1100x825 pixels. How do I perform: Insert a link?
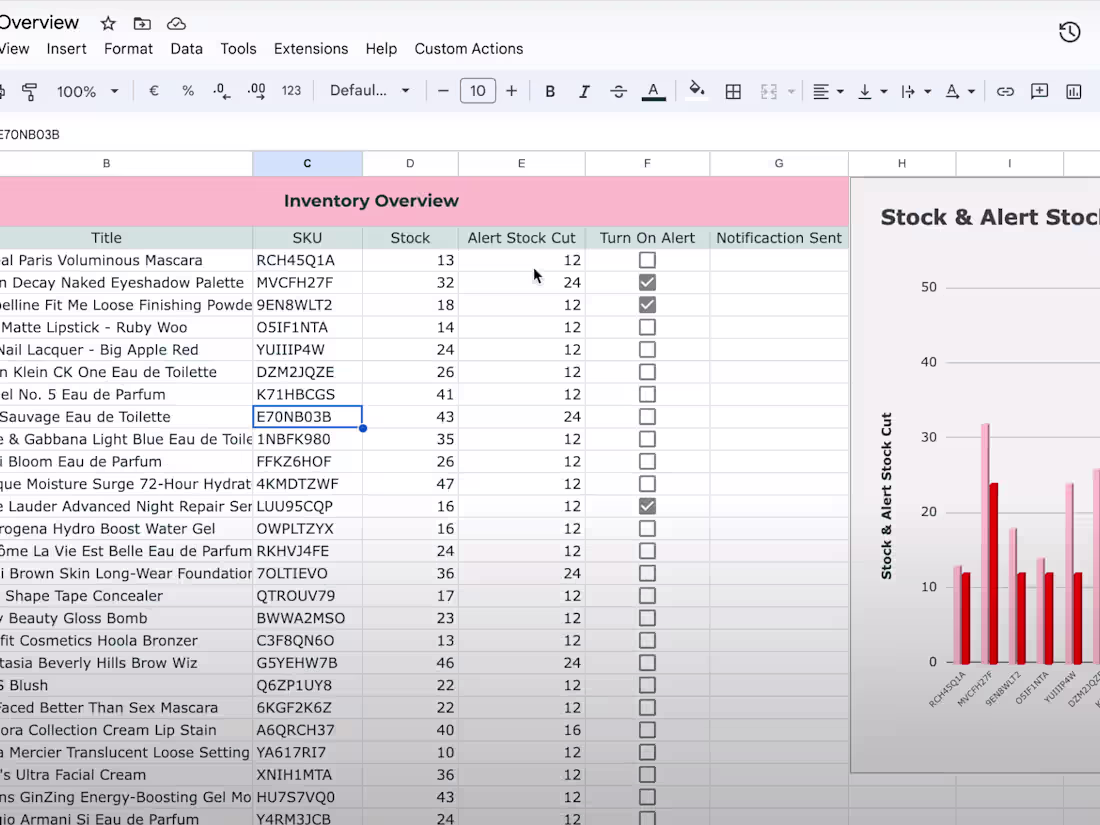click(1005, 91)
